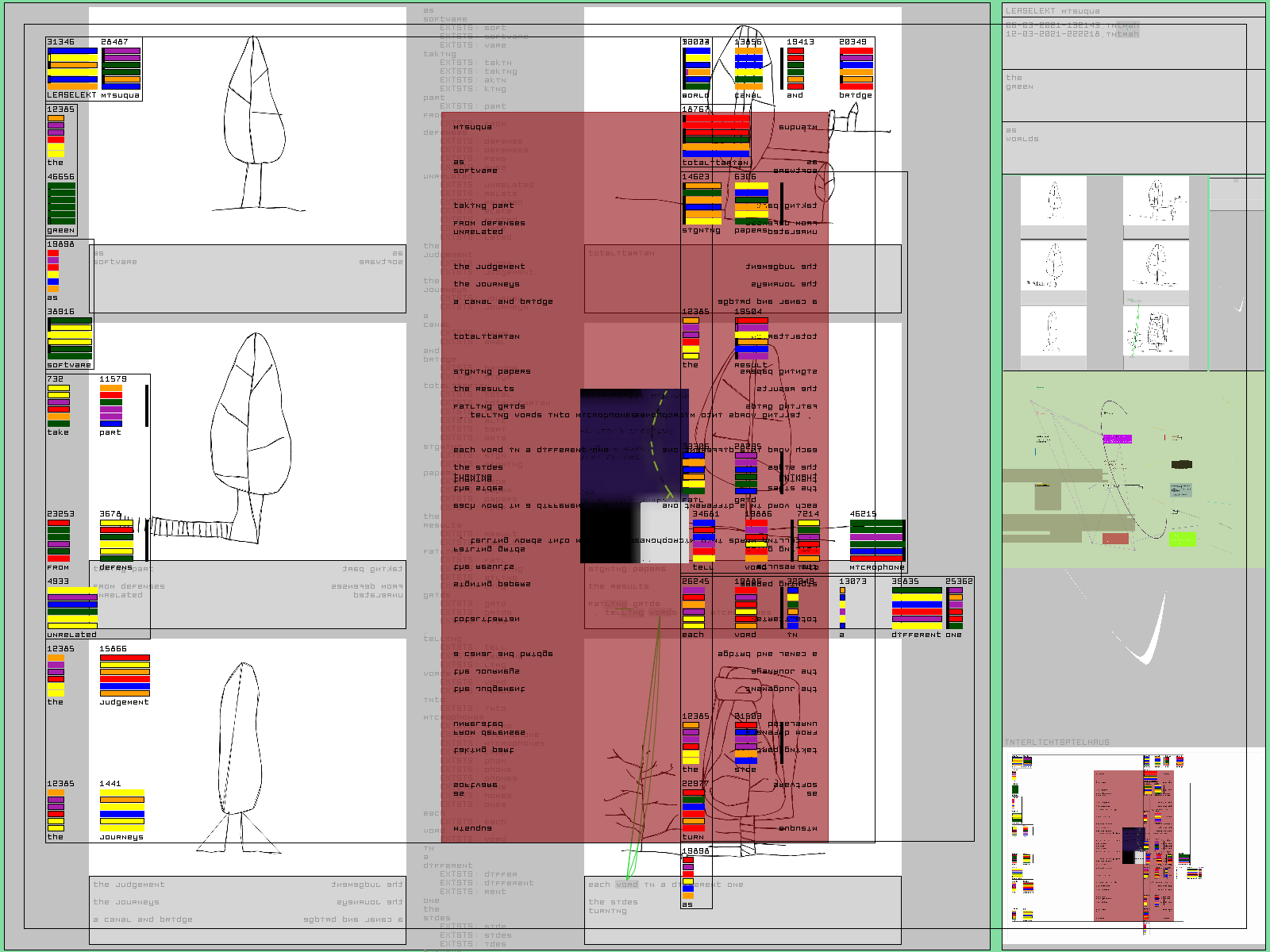Click the lime green node in map
The width and height of the screenshot is (1270, 952).
[1182, 539]
